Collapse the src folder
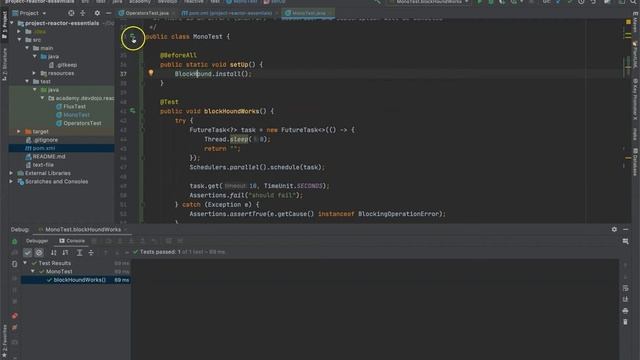Viewport: 640px width, 360px height. click(x=19, y=40)
